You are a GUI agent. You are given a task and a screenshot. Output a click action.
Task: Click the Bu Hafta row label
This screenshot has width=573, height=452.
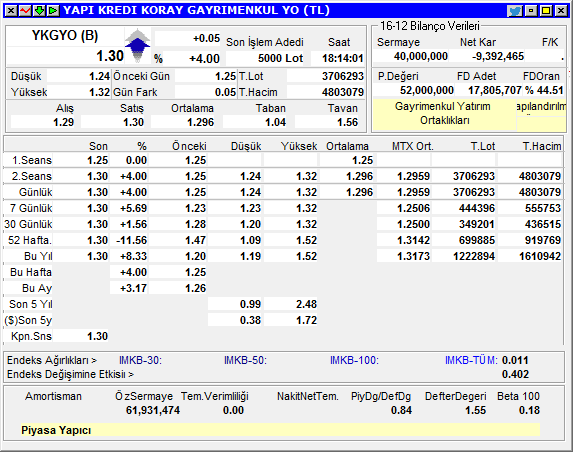tap(31, 273)
